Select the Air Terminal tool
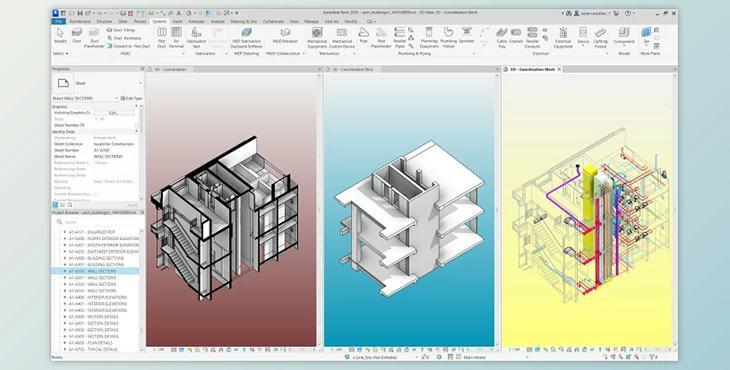This screenshot has width=730, height=370. [x=176, y=38]
